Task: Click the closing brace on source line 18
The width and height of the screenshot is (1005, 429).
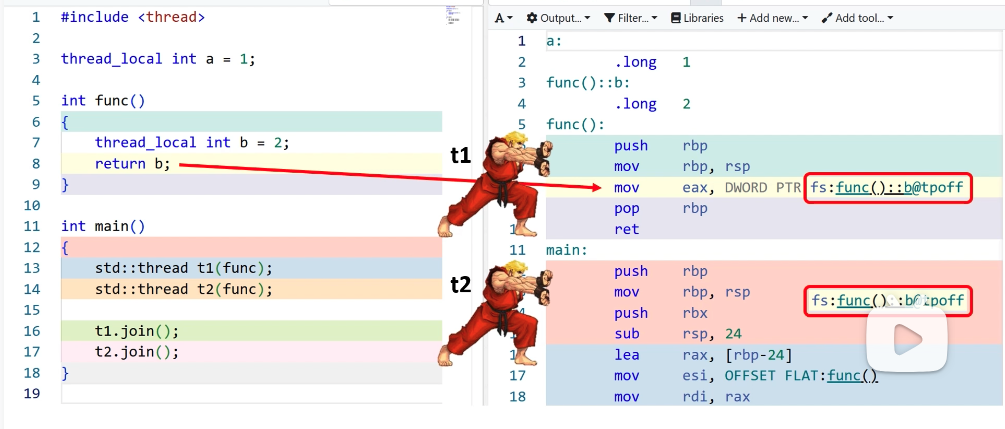Action: click(65, 373)
